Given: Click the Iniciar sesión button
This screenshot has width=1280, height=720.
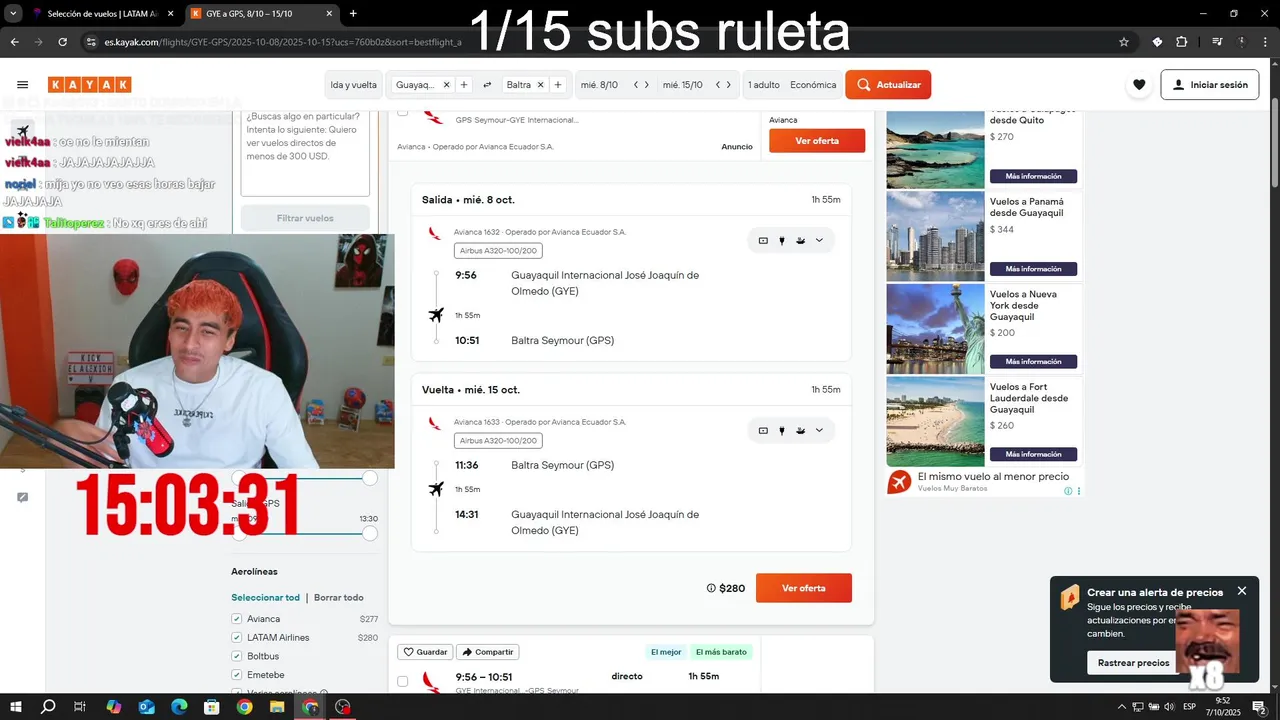Looking at the screenshot, I should pyautogui.click(x=1209, y=85).
